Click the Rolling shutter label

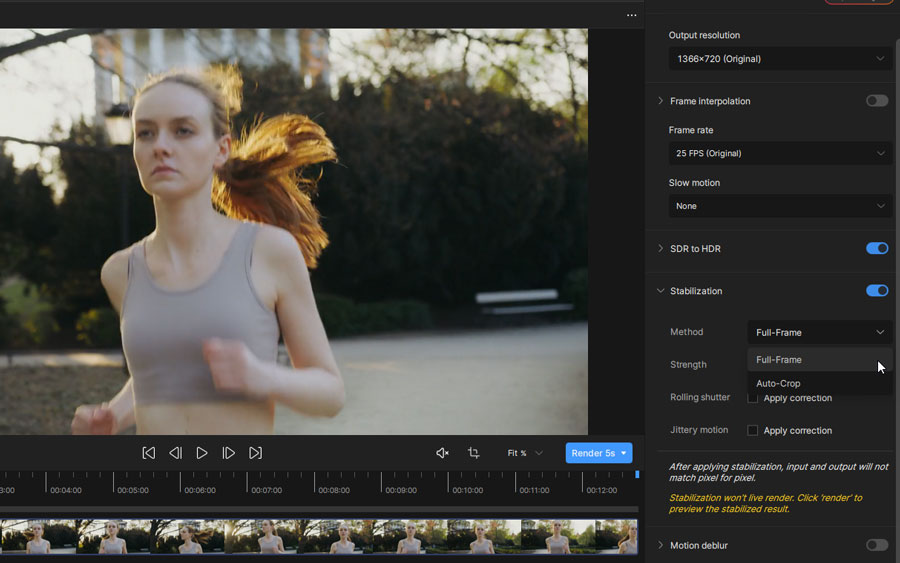pyautogui.click(x=700, y=397)
